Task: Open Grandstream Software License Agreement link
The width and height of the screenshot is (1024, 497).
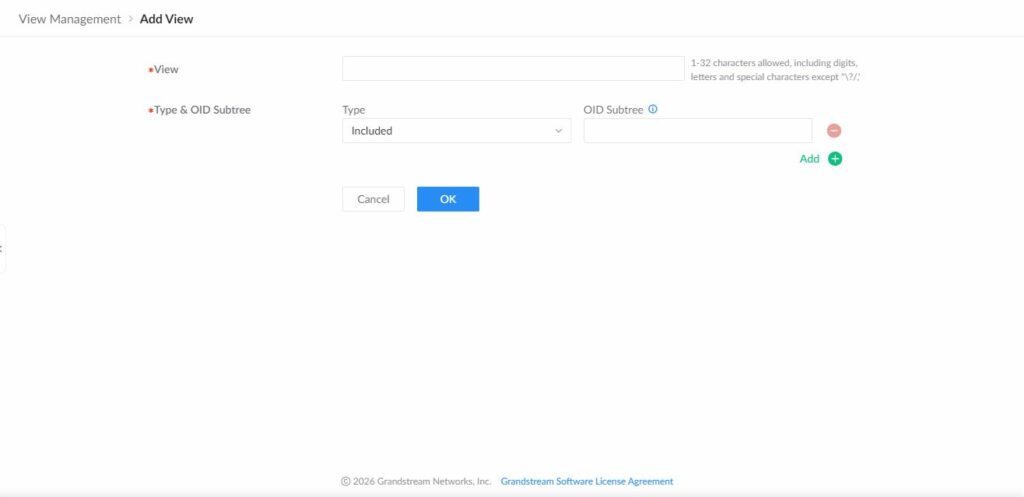Action: (586, 481)
